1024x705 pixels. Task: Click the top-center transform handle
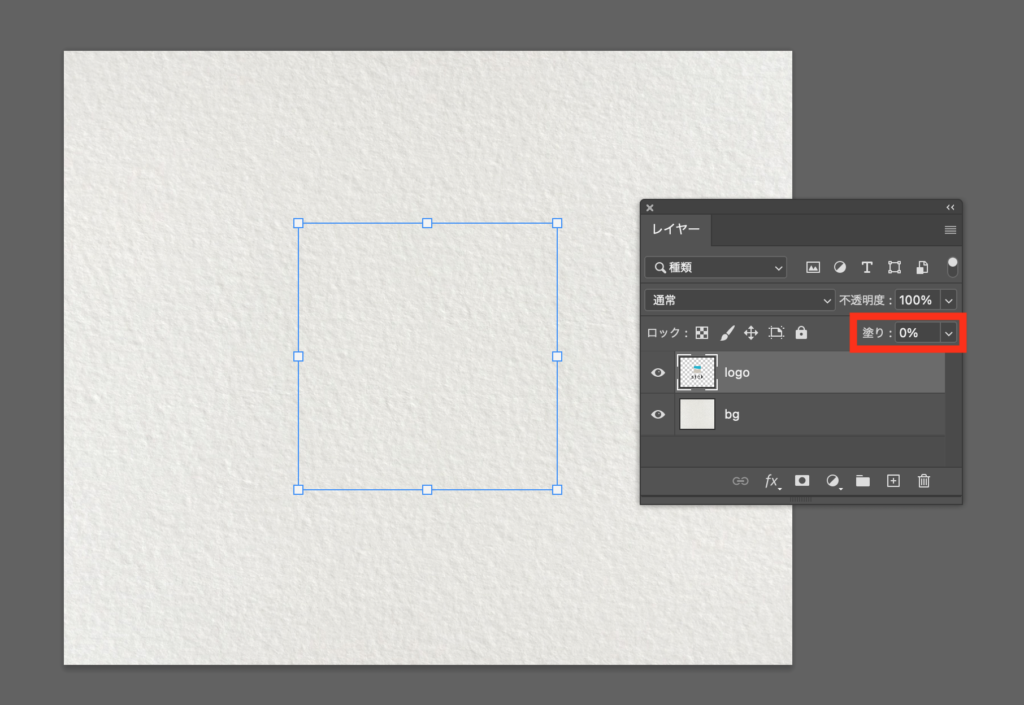[x=427, y=223]
